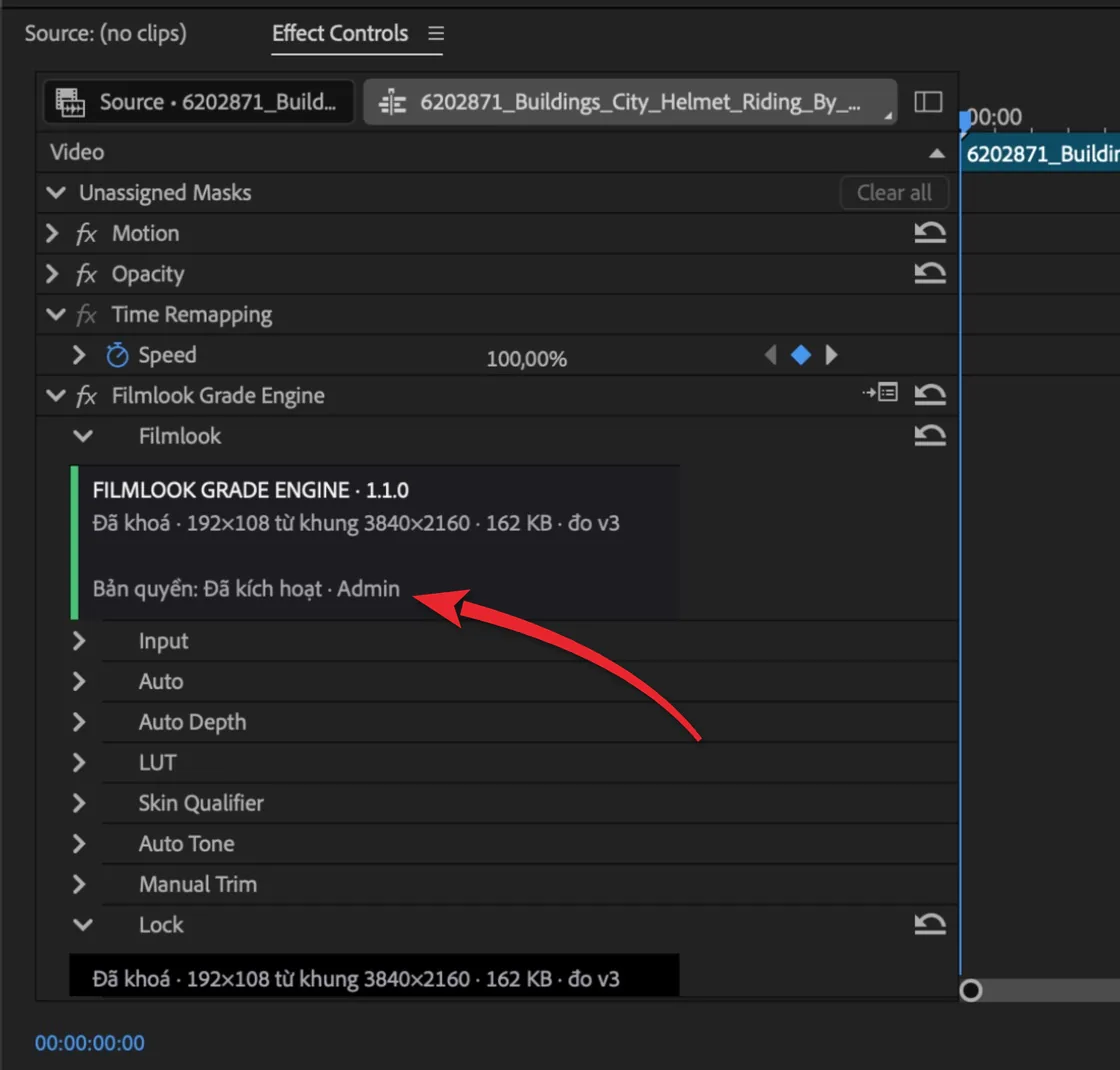1120x1070 pixels.
Task: Open the Effect Controls panel menu
Action: coord(436,33)
